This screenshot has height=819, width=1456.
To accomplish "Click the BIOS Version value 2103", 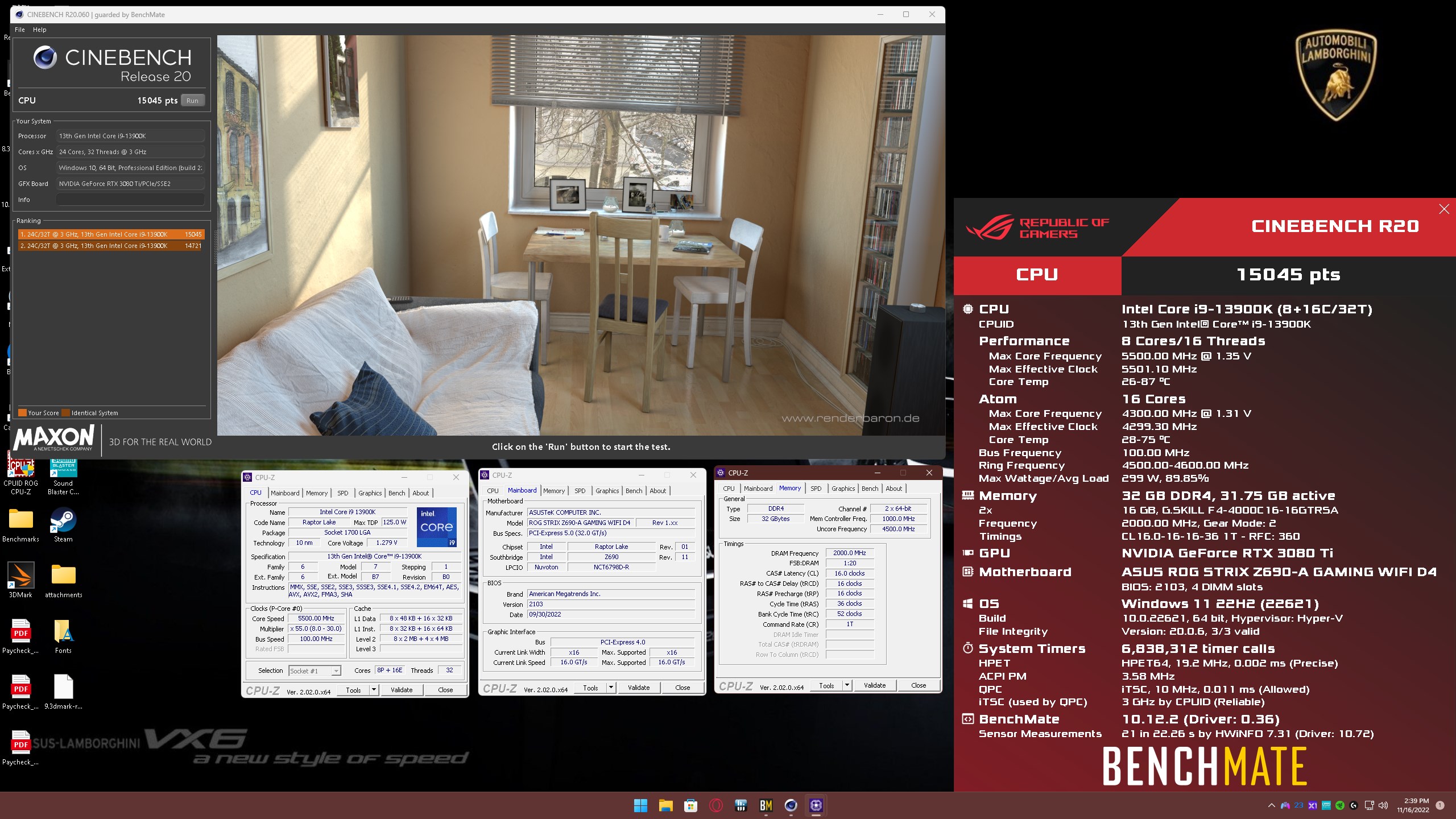I will click(x=611, y=604).
